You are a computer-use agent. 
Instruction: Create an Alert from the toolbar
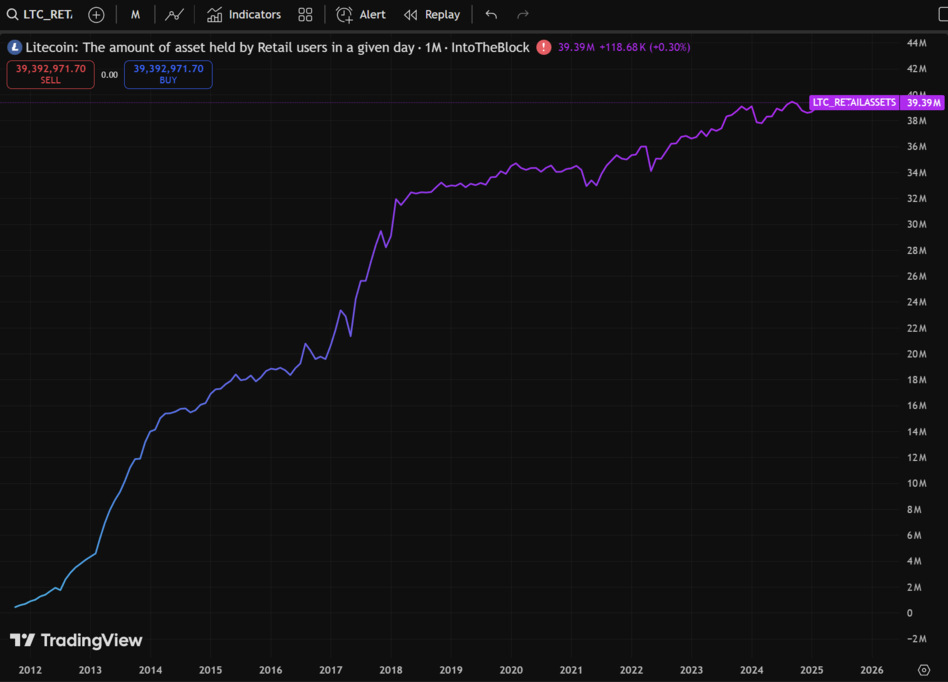click(361, 15)
